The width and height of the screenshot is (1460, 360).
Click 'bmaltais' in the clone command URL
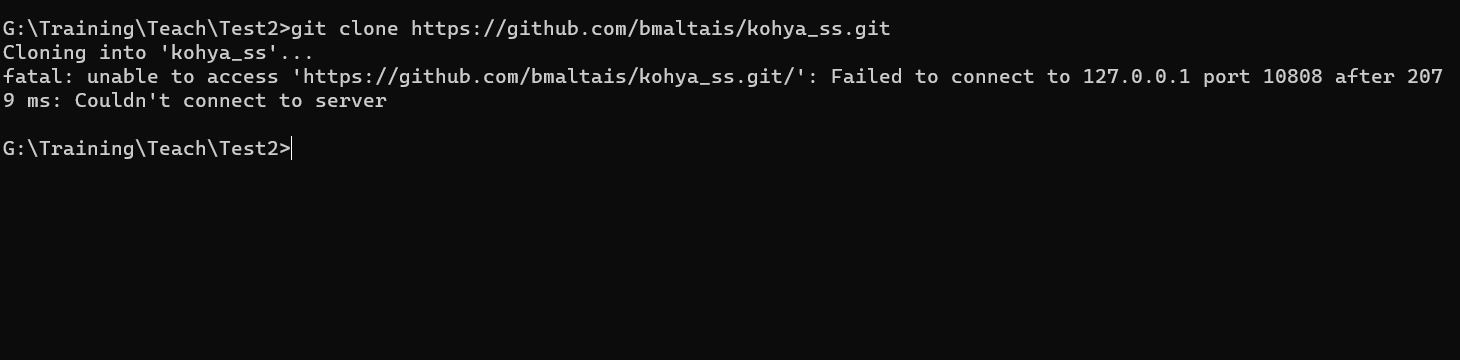coord(686,28)
